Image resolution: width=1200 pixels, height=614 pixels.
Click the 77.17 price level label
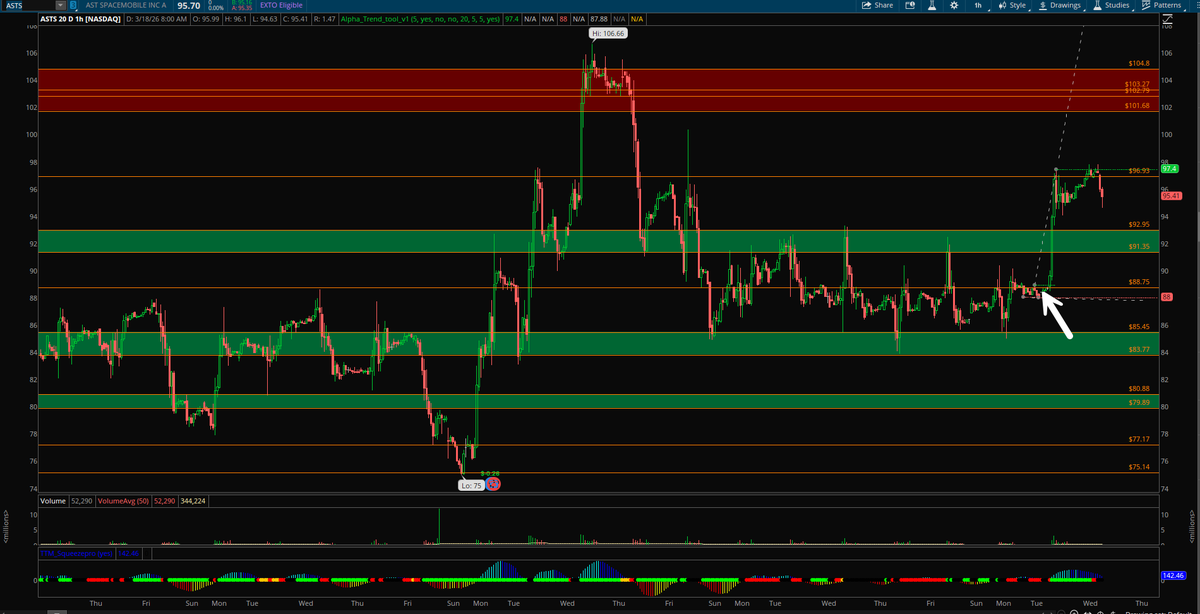click(1139, 439)
